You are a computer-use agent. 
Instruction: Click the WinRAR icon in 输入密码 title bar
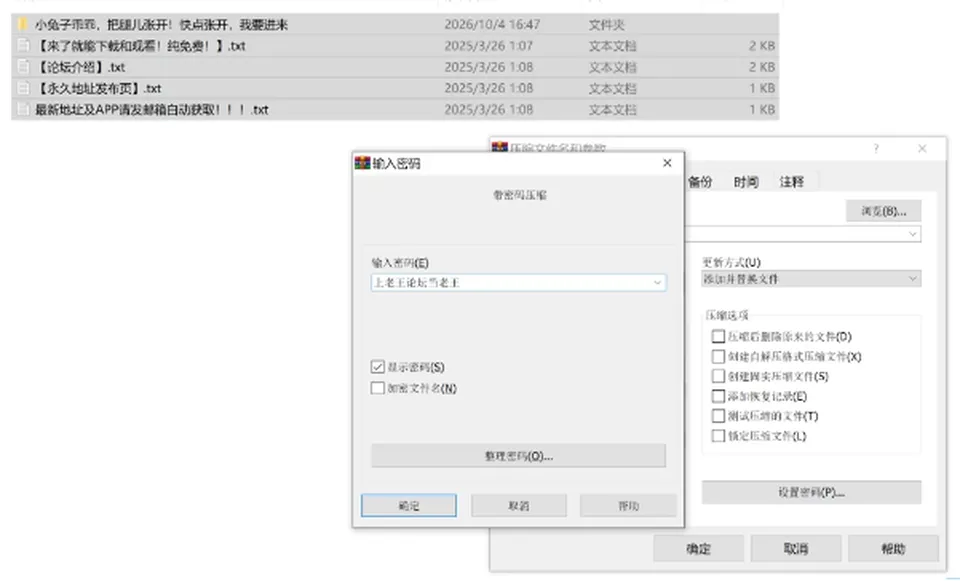(362, 163)
